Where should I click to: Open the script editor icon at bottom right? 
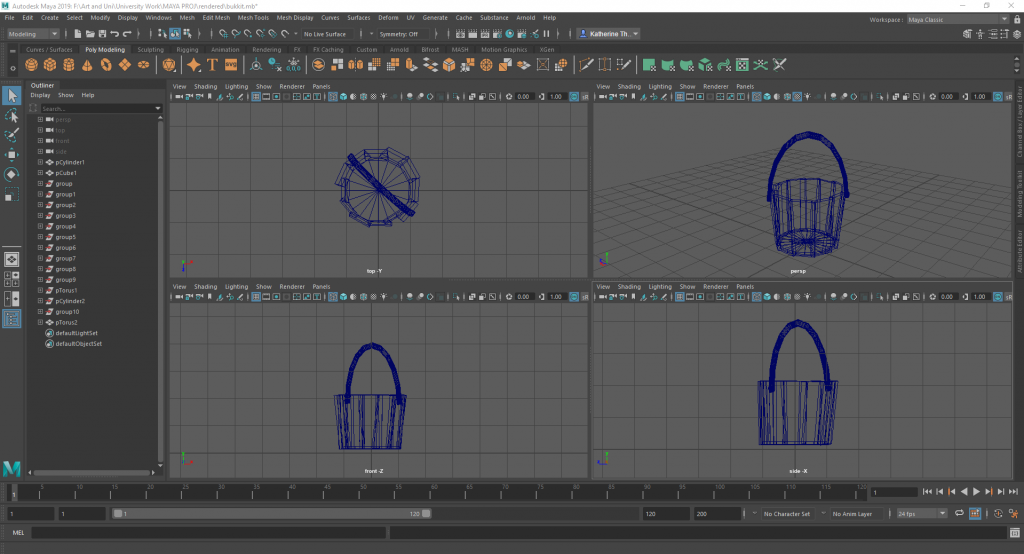(1013, 533)
